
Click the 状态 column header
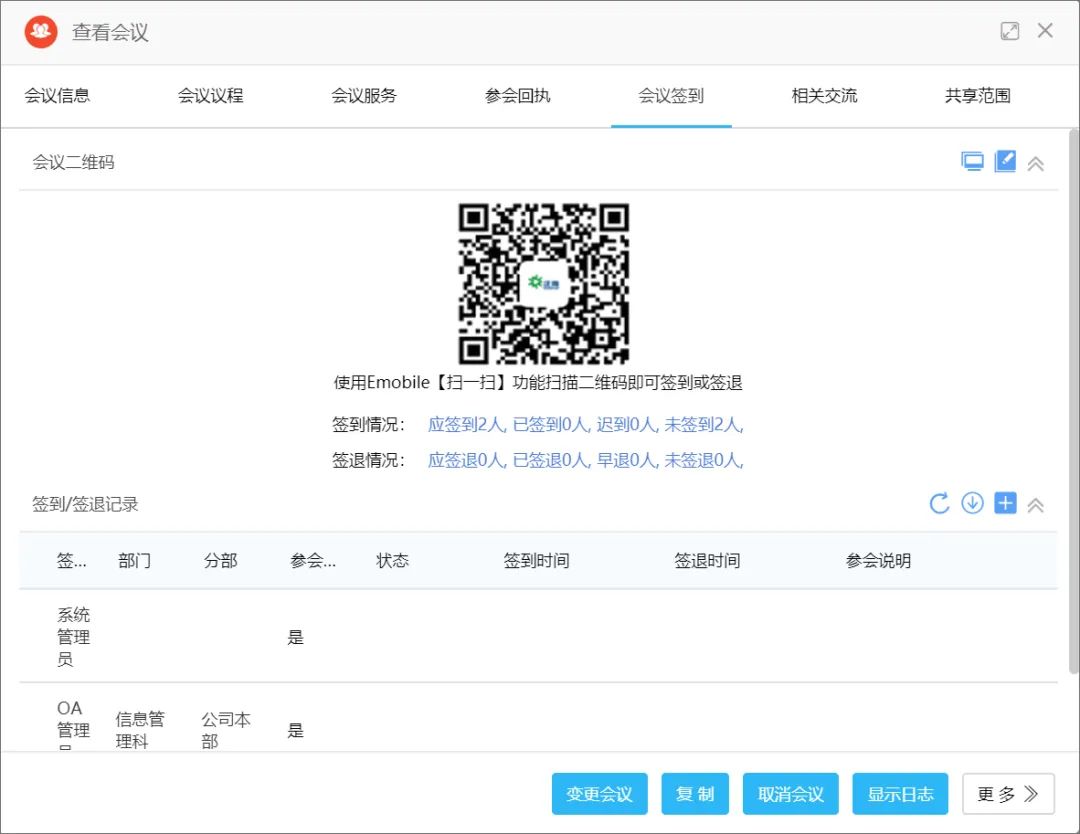coord(393,561)
